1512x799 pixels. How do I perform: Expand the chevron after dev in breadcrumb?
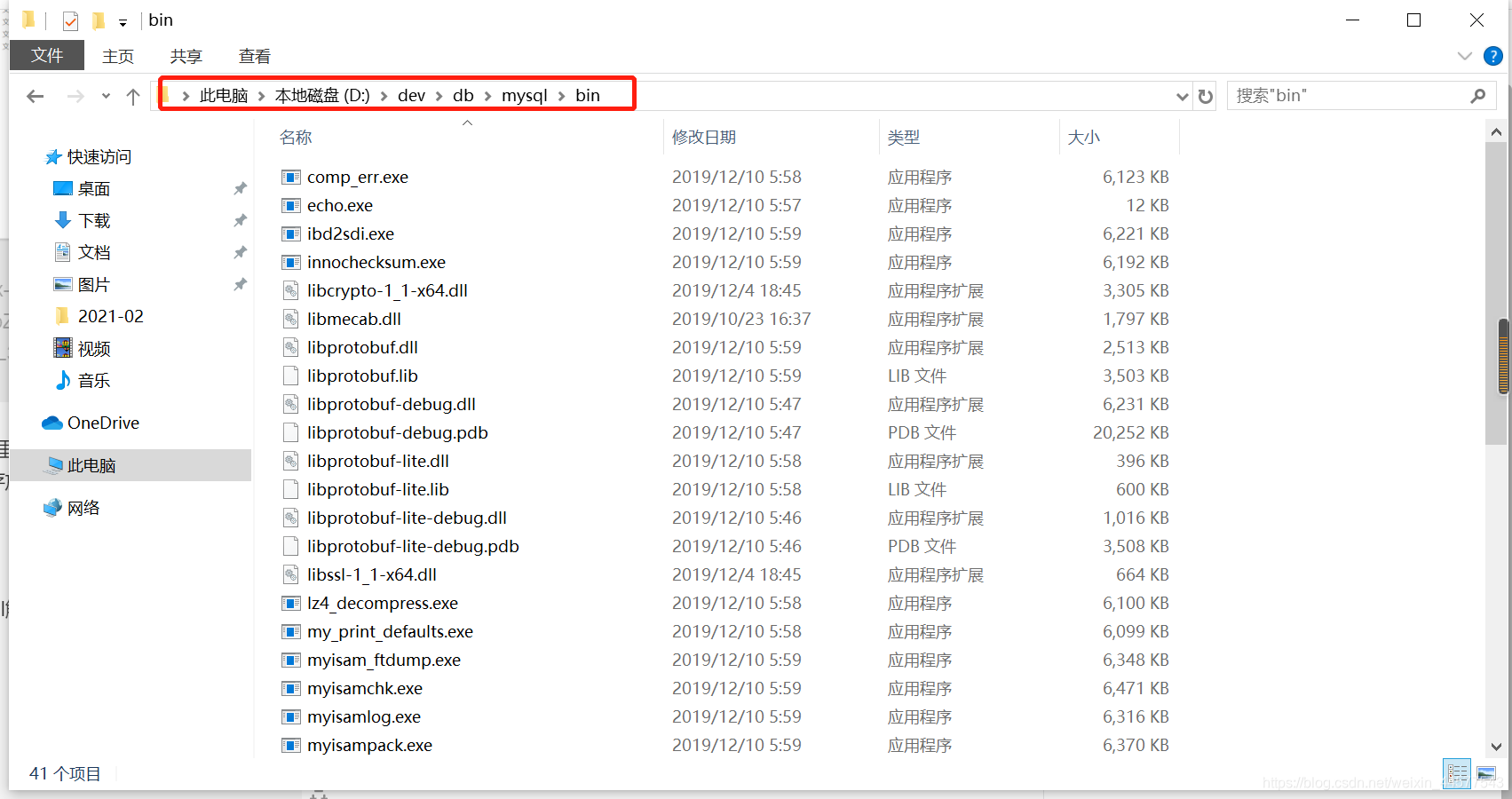pos(439,96)
